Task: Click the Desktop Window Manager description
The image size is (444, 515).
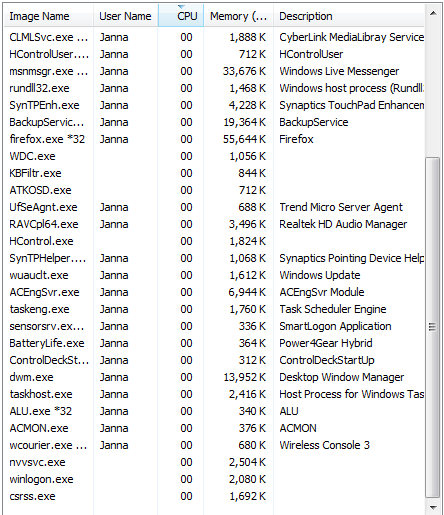Action: pyautogui.click(x=342, y=377)
